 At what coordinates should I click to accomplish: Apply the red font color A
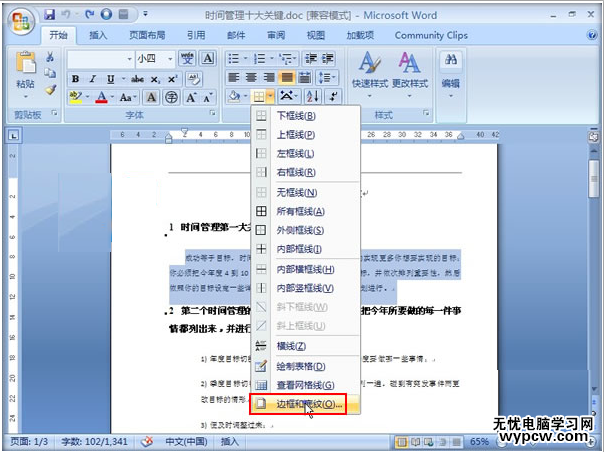[x=101, y=97]
